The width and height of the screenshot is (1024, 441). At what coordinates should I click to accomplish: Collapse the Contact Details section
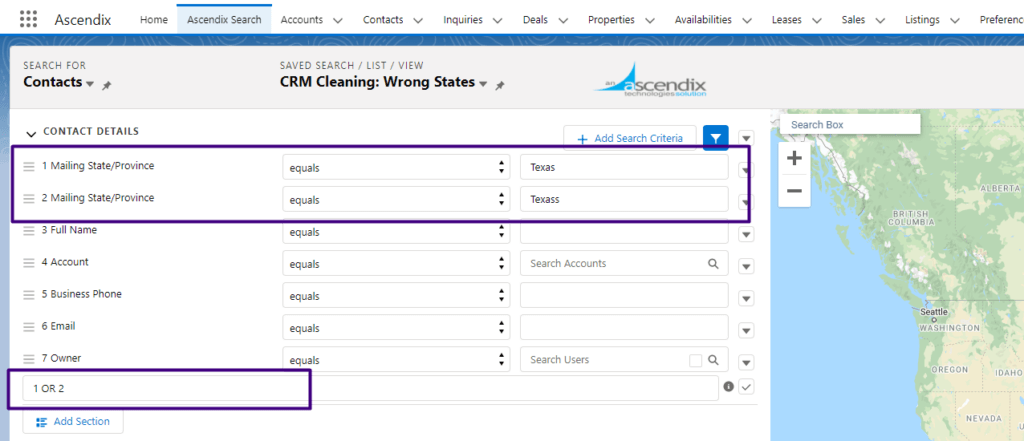pyautogui.click(x=31, y=132)
